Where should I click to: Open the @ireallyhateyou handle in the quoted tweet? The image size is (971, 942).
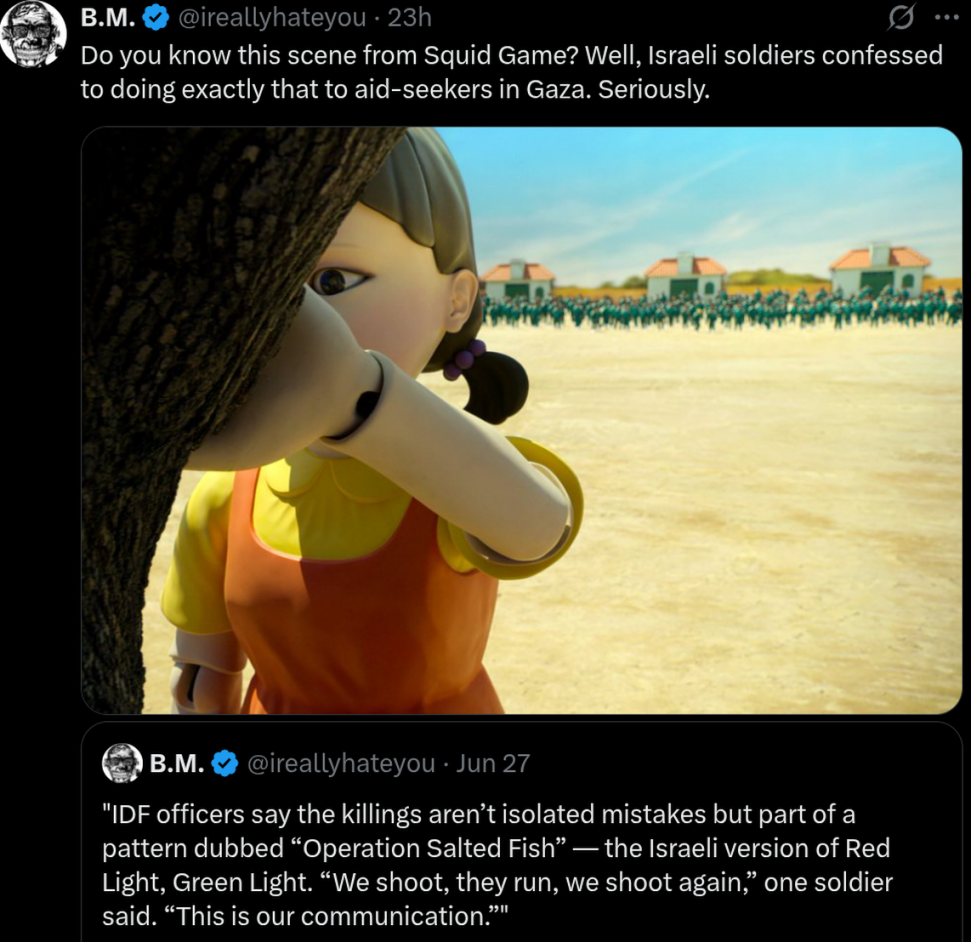click(341, 764)
